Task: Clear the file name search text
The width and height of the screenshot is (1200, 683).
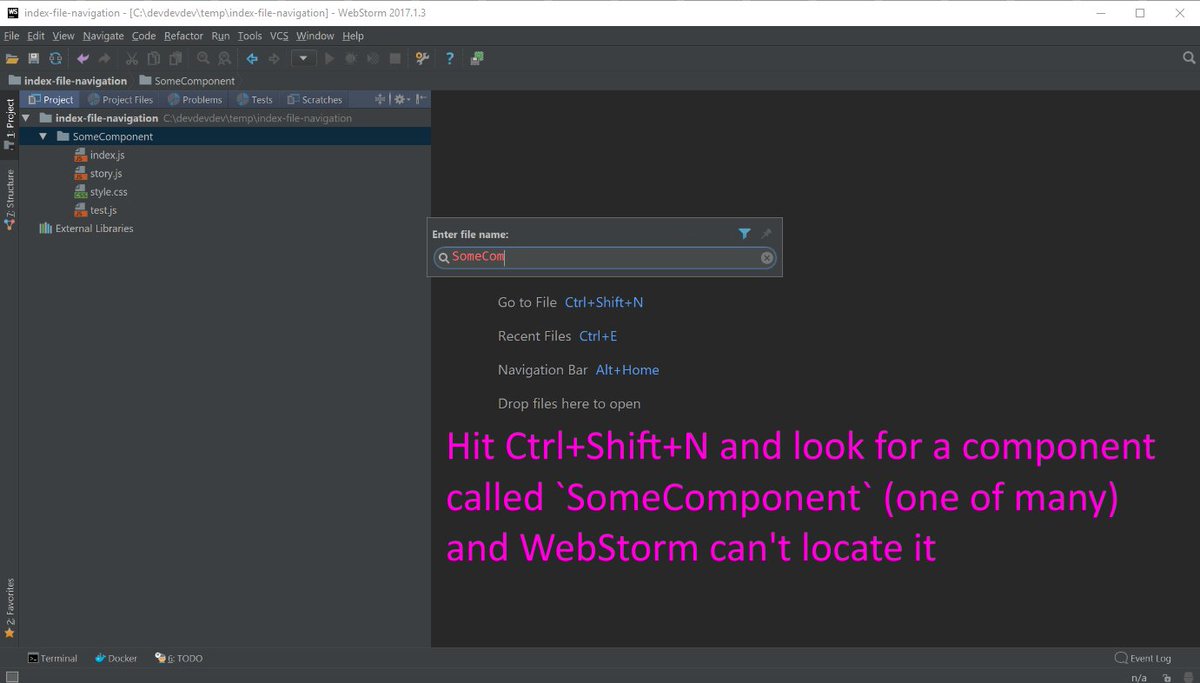Action: click(x=767, y=258)
